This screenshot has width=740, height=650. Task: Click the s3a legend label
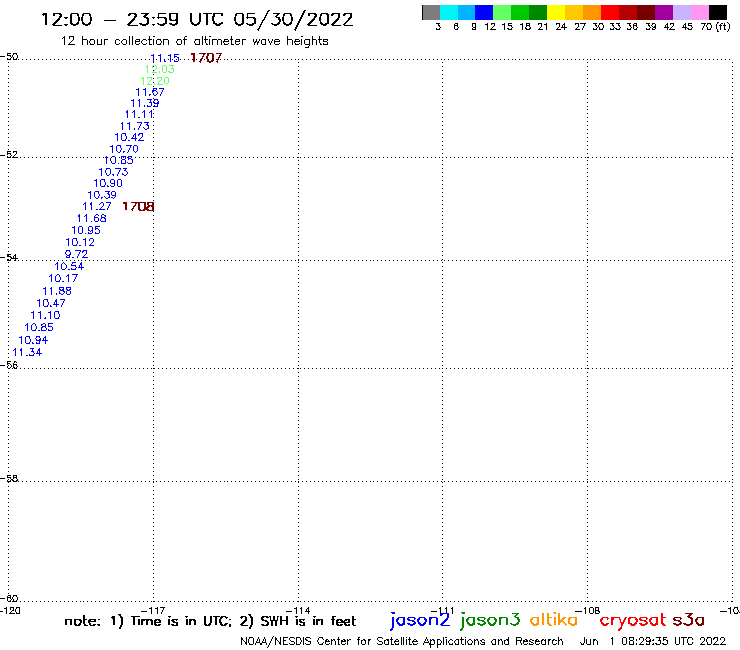click(x=689, y=620)
